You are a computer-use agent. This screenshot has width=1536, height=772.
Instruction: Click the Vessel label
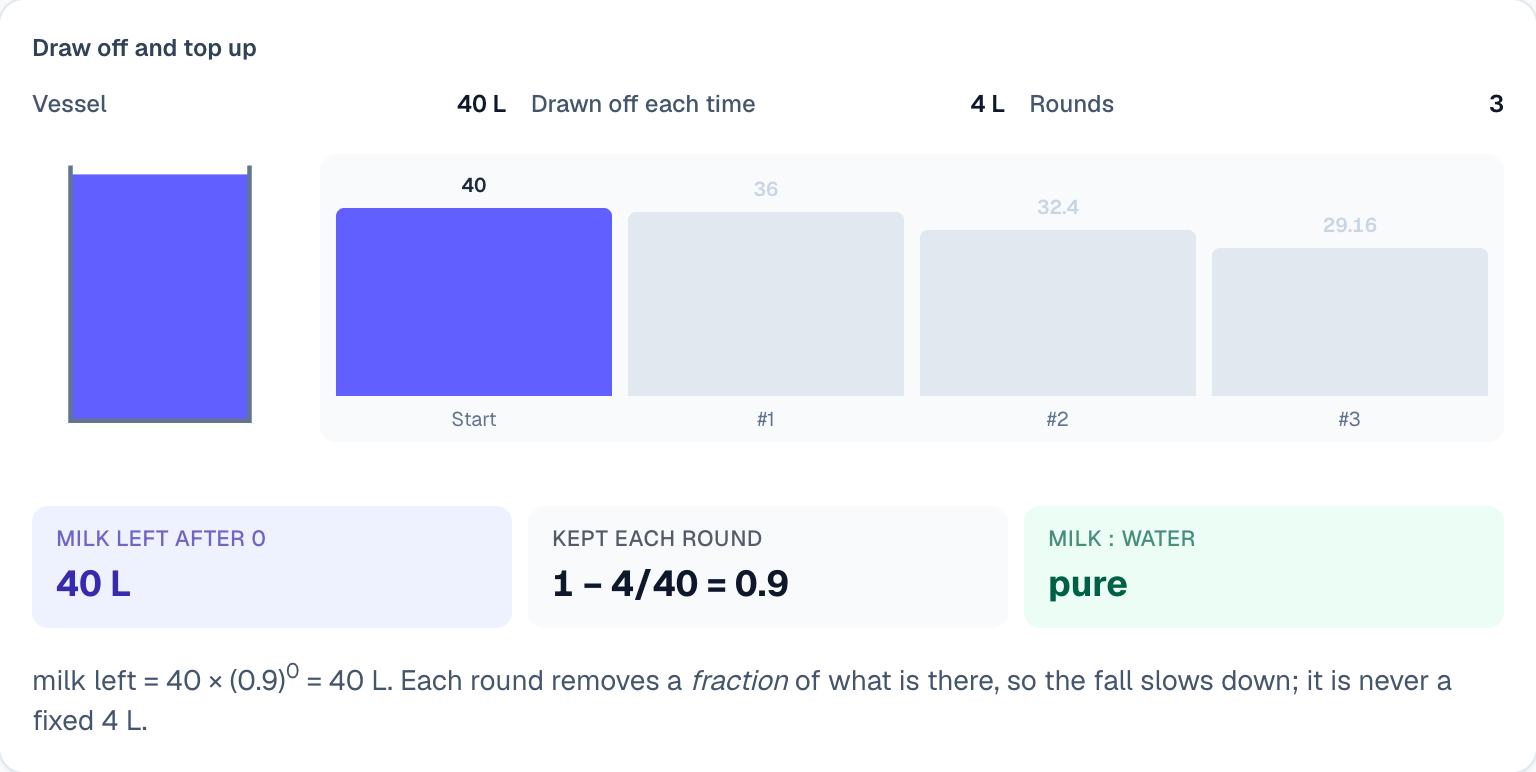point(70,104)
